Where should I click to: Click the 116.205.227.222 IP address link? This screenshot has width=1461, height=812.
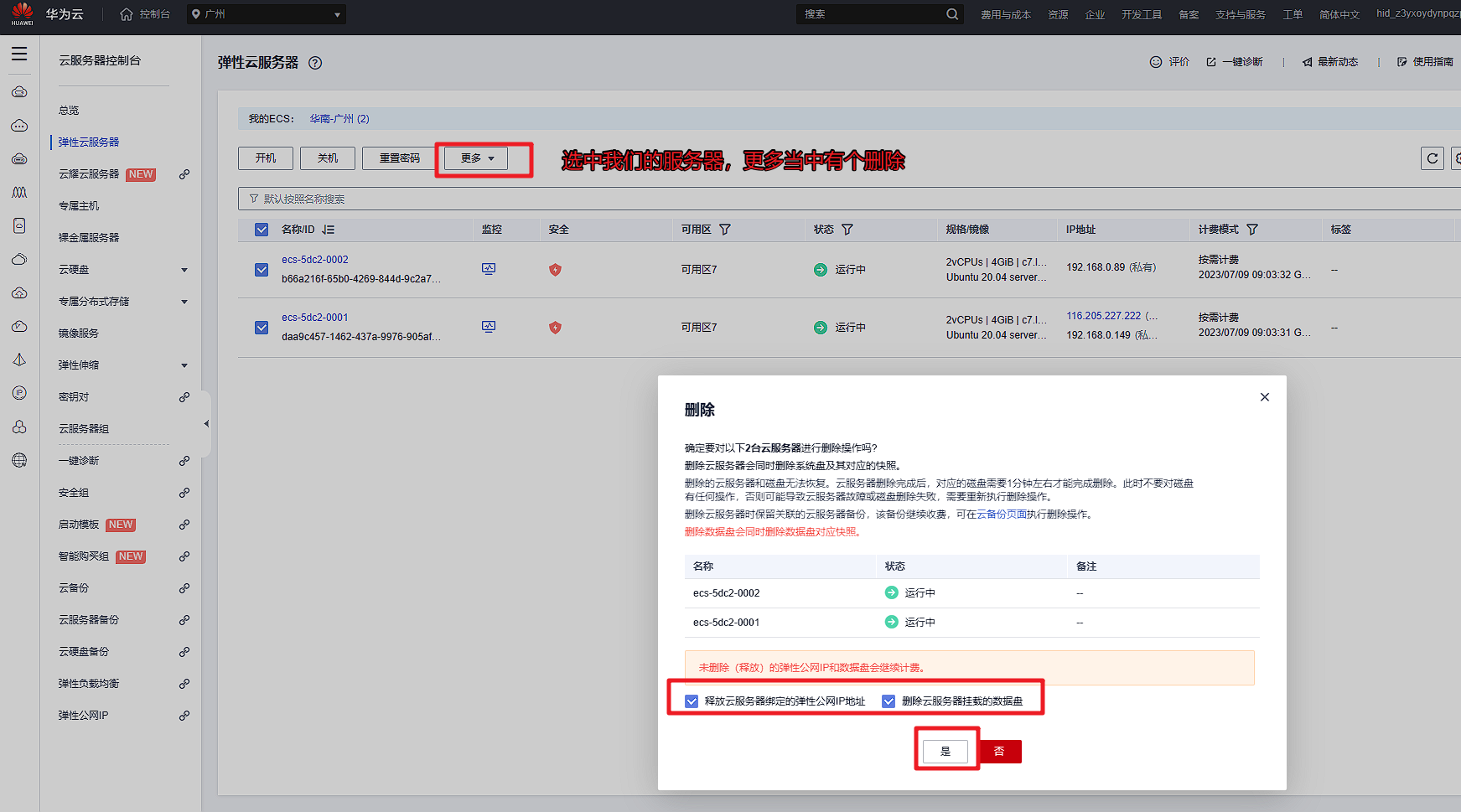(1104, 316)
